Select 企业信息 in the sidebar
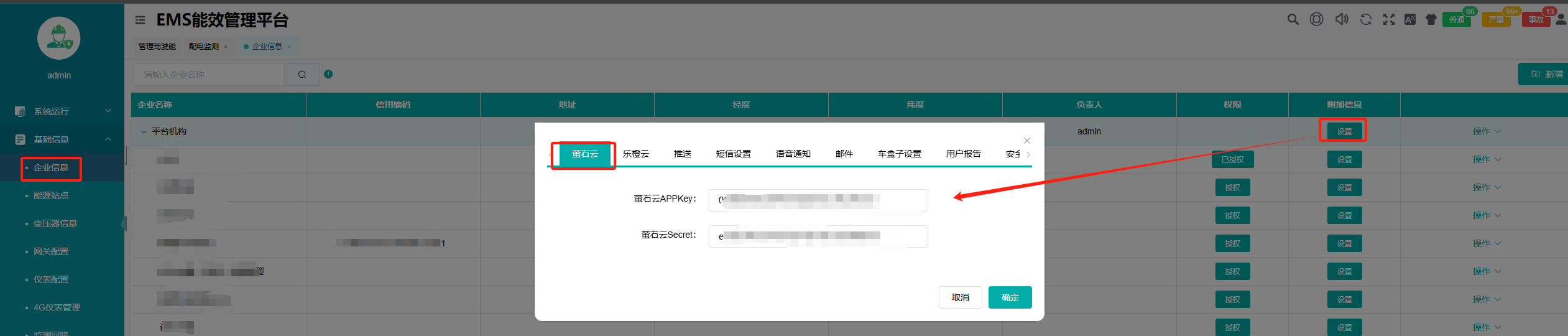Viewport: 1568px width, 336px height. coord(51,168)
